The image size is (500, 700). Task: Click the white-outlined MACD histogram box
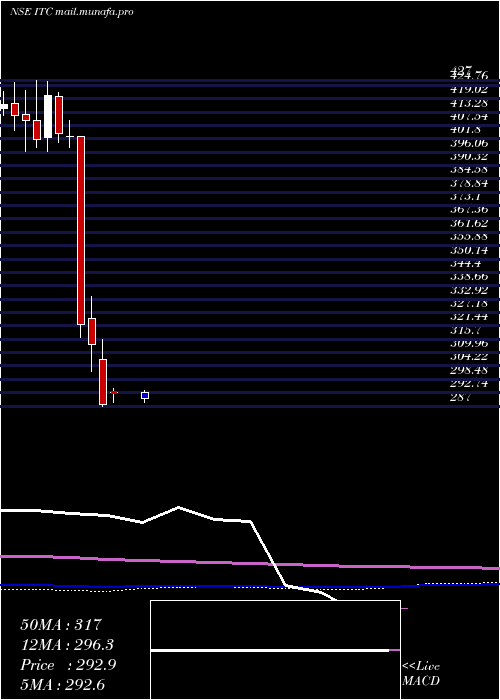click(275, 650)
